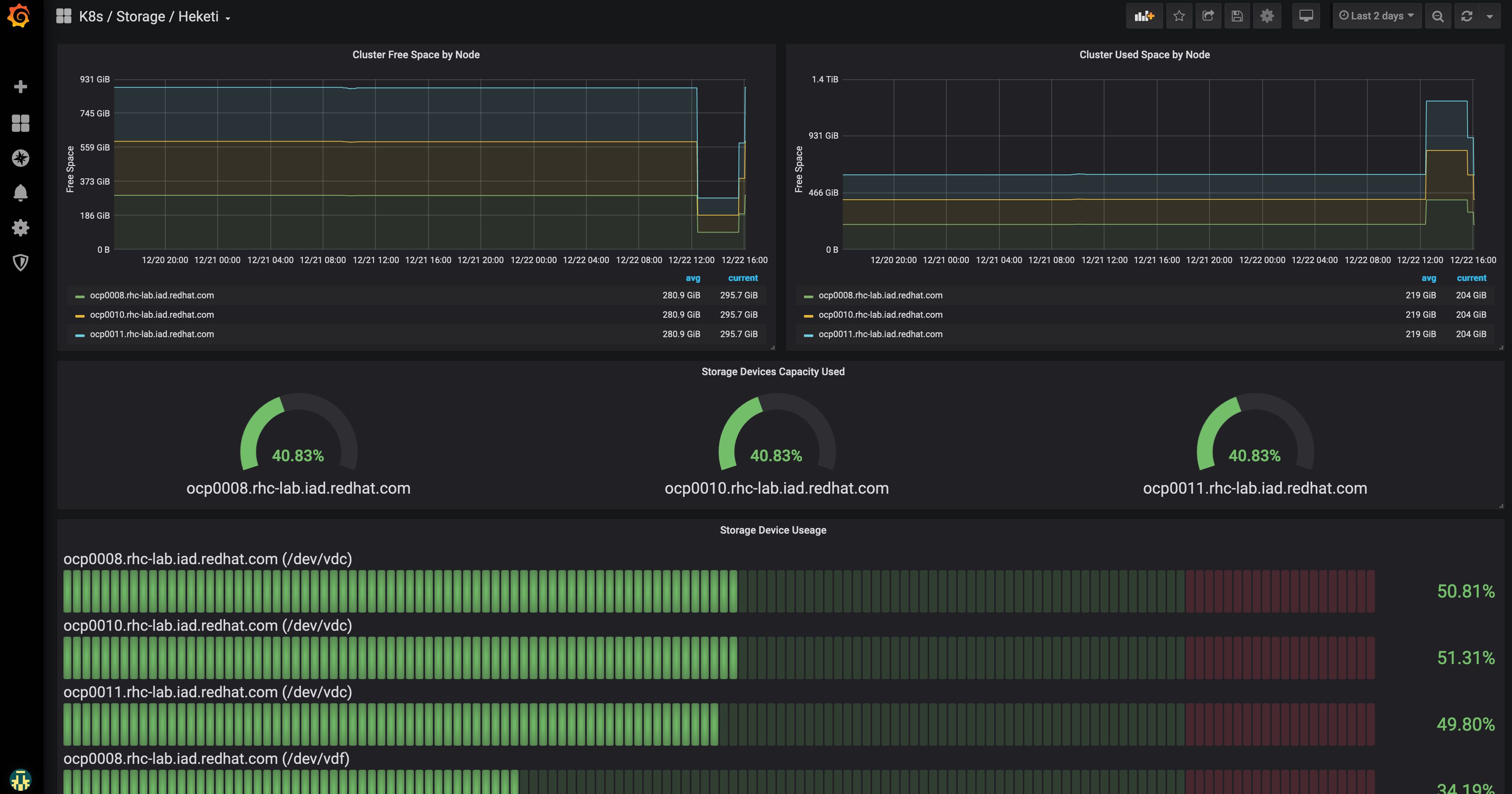Open the Last 2 days time picker
1512x794 pixels.
[x=1376, y=16]
